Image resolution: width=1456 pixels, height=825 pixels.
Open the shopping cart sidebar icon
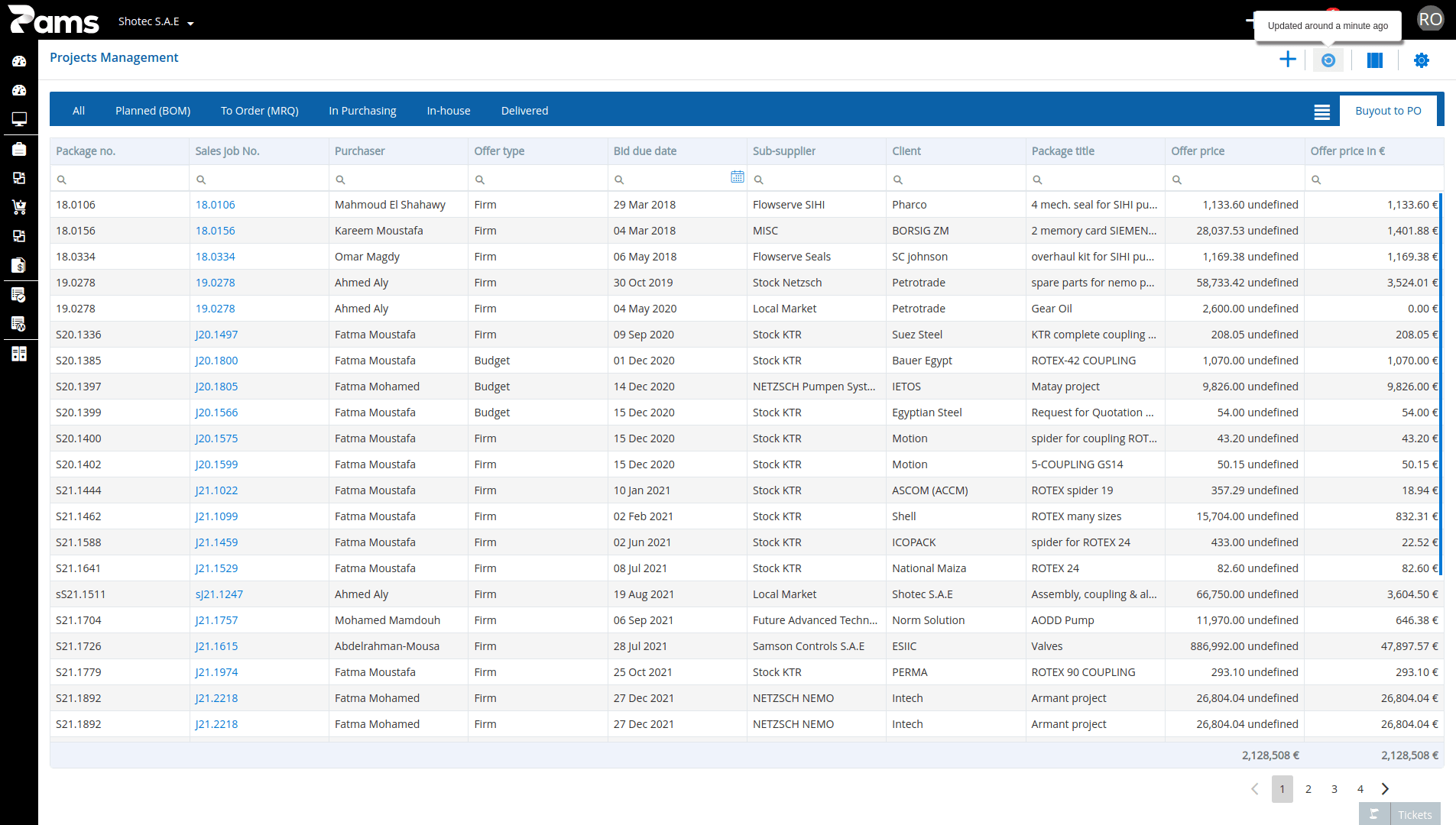(x=19, y=207)
